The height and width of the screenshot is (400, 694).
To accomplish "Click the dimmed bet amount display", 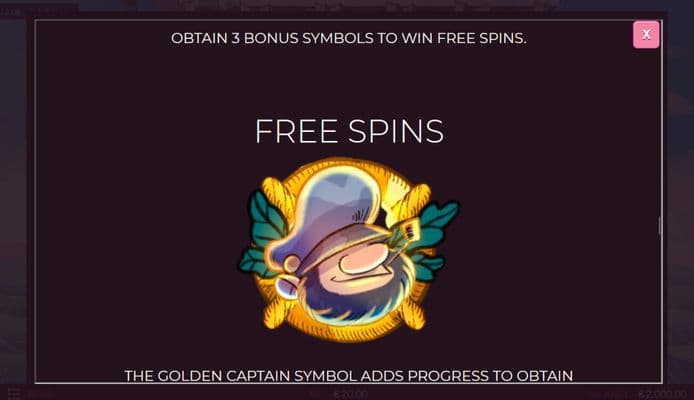I will click(351, 394).
